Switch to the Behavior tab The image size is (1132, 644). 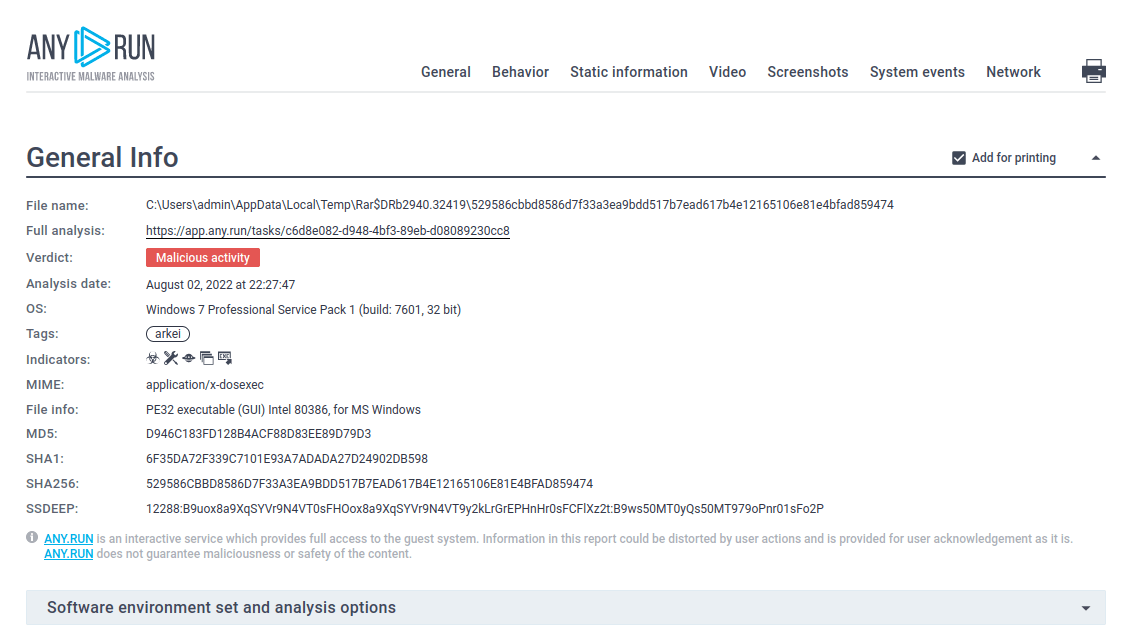(520, 71)
